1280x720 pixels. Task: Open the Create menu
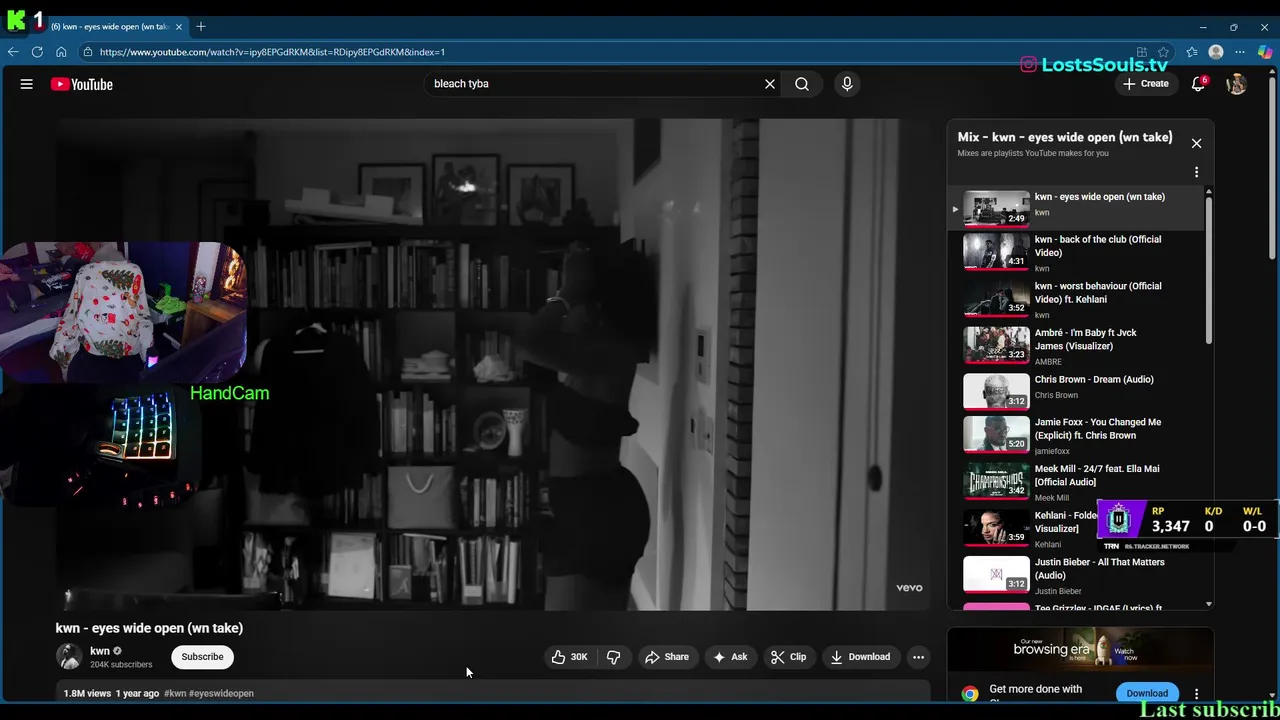[x=1146, y=84]
